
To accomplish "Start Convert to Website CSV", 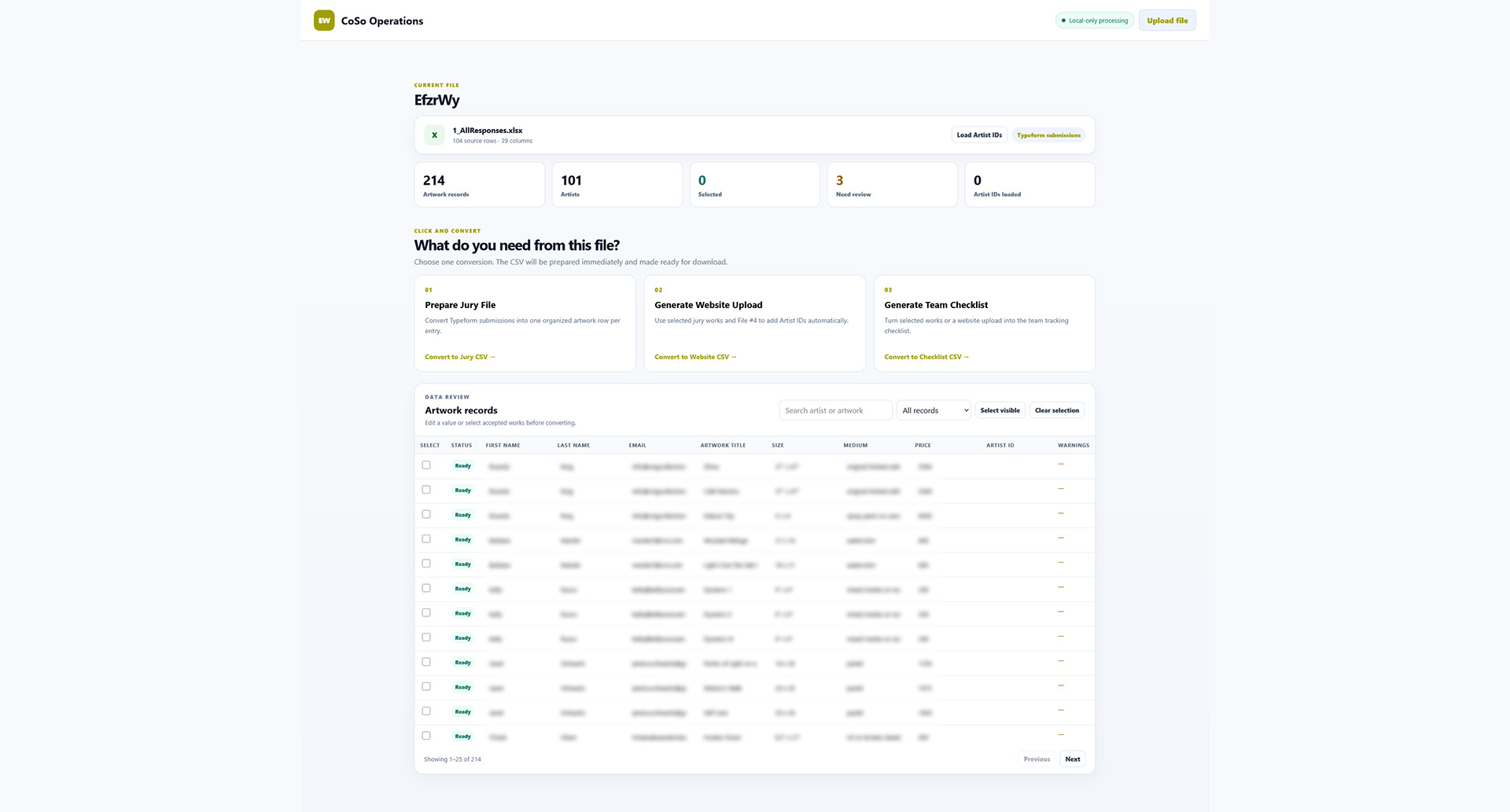I will click(695, 357).
